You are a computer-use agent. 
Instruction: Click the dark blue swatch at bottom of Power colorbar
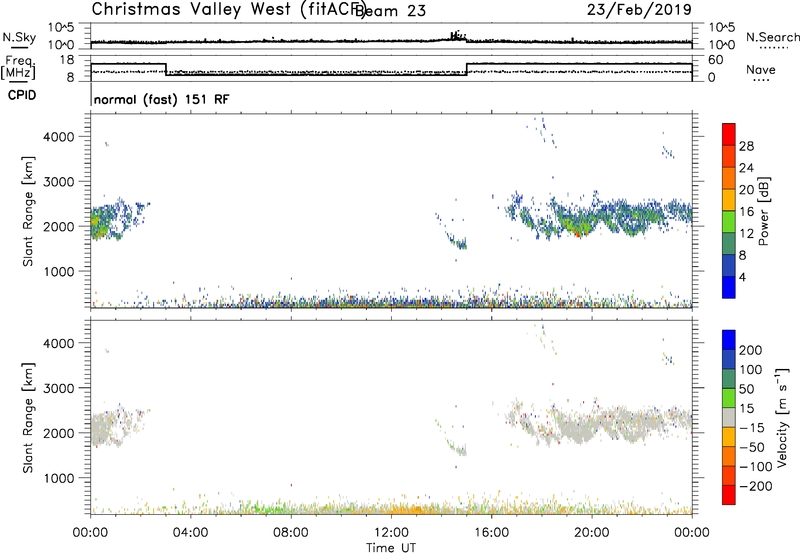coord(729,287)
